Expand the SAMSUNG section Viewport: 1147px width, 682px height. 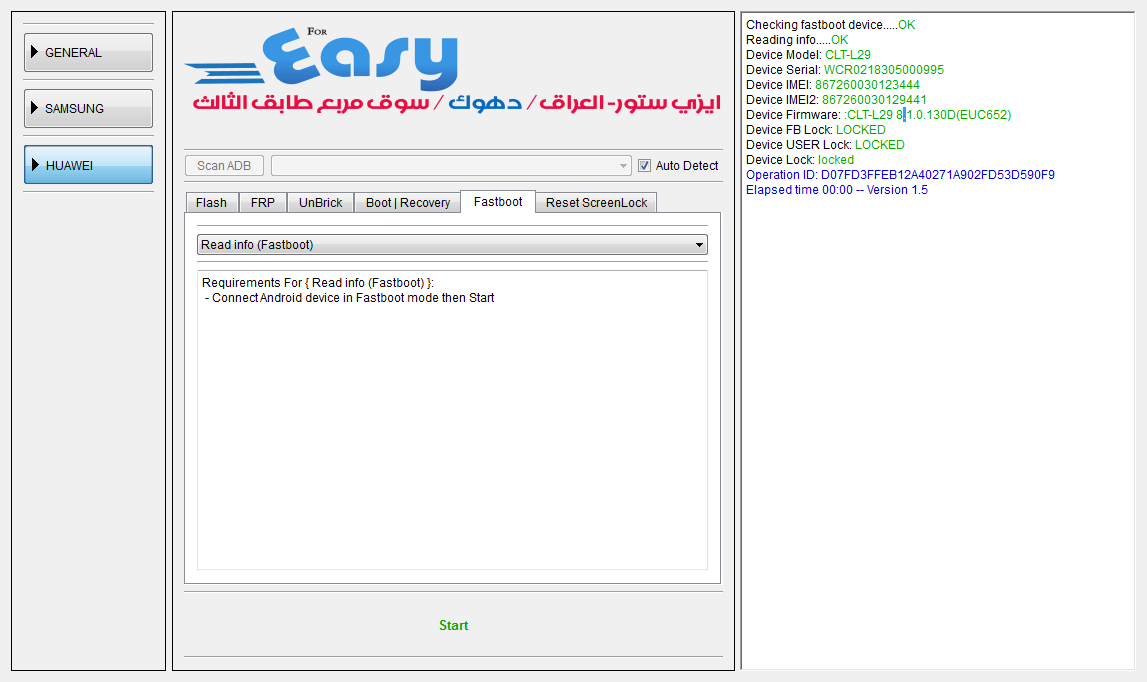89,108
